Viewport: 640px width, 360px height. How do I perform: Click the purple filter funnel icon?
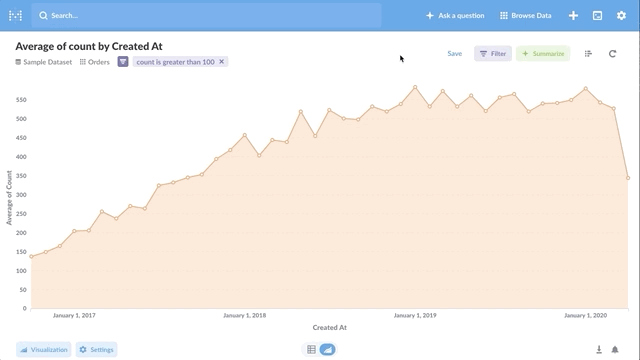point(123,62)
